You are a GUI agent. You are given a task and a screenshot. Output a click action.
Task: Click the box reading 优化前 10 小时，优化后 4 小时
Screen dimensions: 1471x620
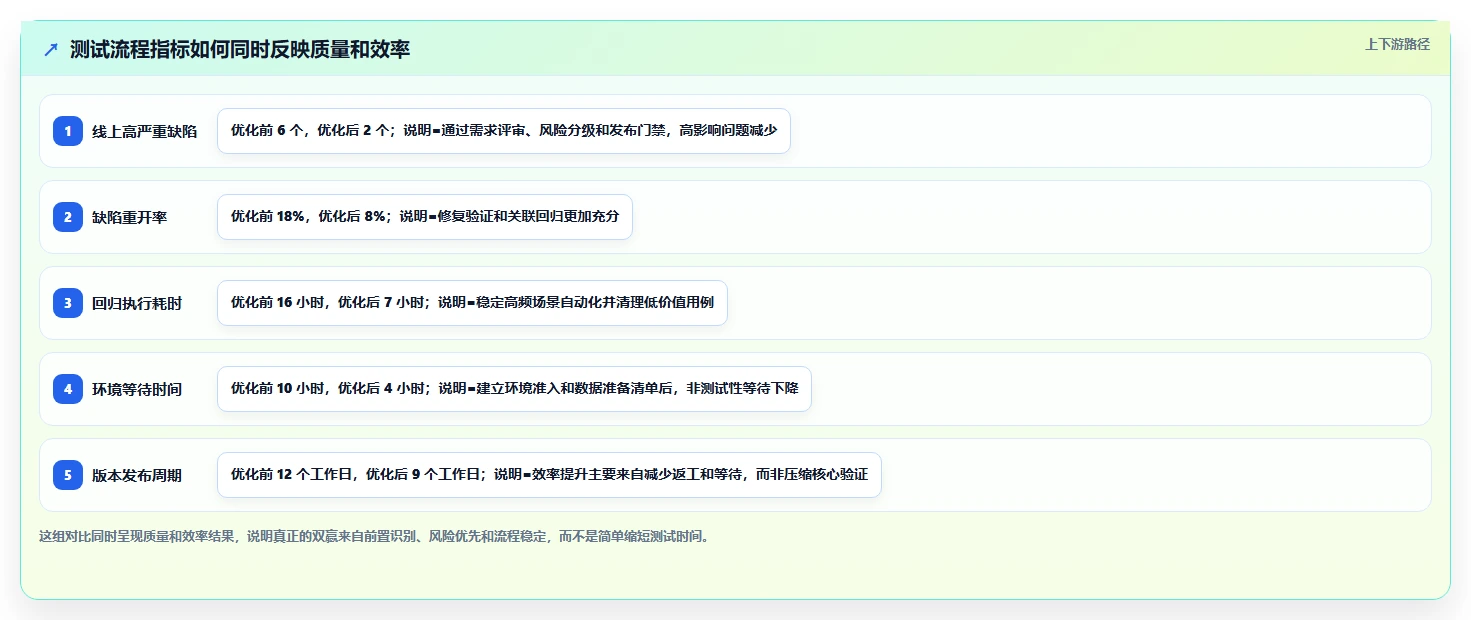coord(514,389)
